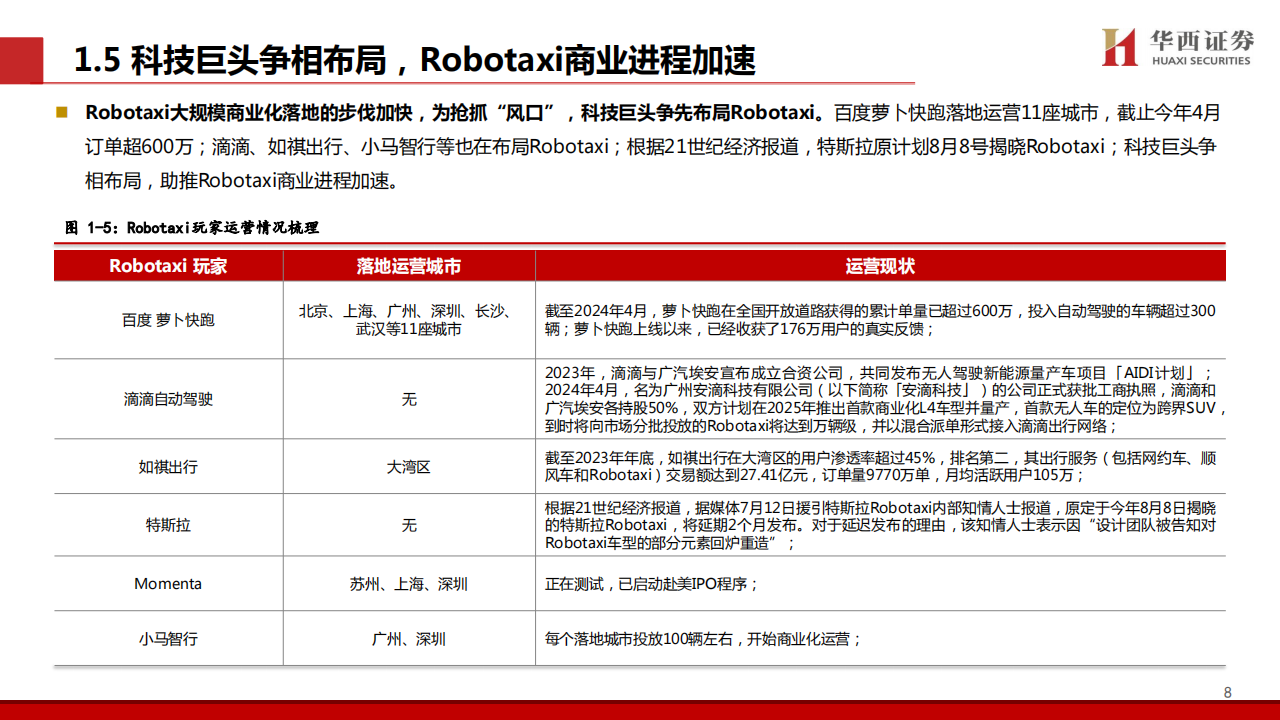Image resolution: width=1280 pixels, height=720 pixels.
Task: Click the status text mentioning AIDI计划
Action: [884, 399]
